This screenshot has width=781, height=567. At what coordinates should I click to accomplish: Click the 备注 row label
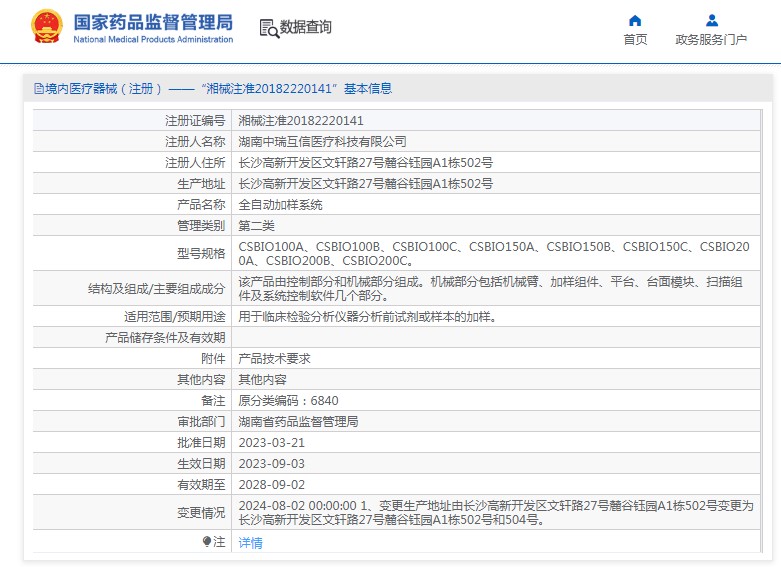(x=213, y=400)
